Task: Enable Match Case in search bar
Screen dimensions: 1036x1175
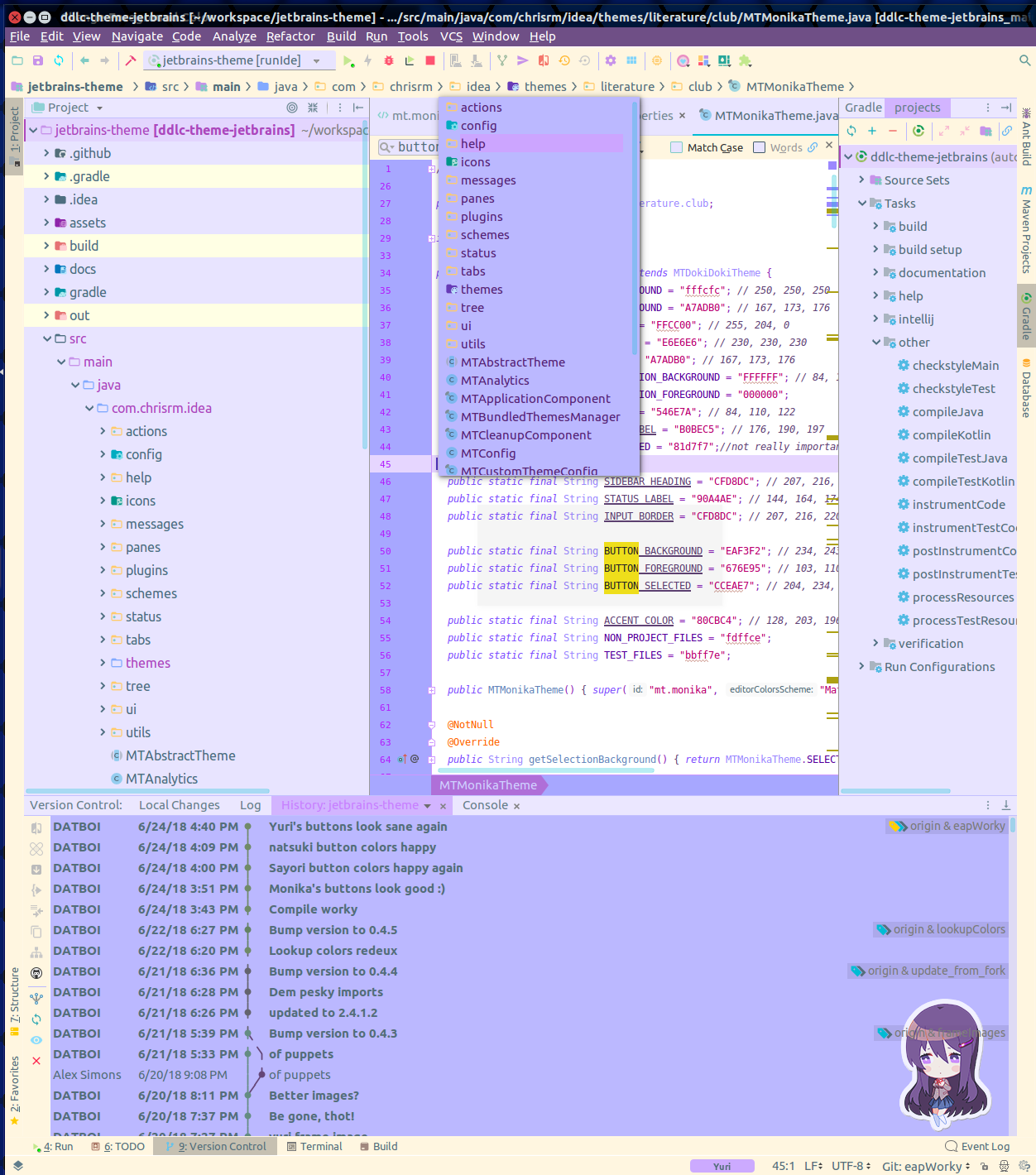Action: click(x=676, y=147)
